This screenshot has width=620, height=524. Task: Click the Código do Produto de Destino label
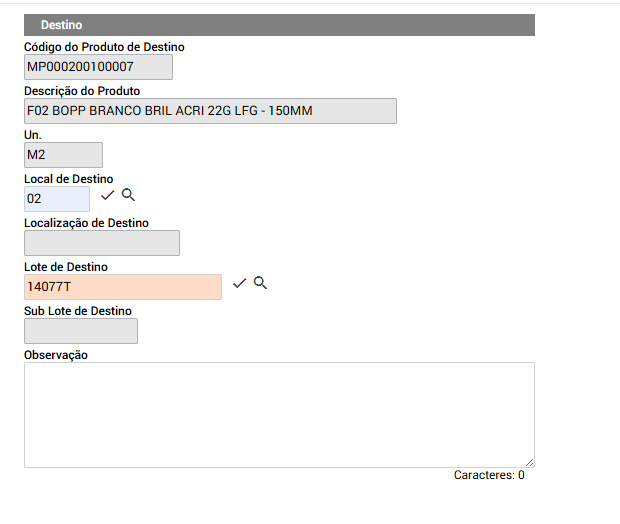(x=104, y=47)
